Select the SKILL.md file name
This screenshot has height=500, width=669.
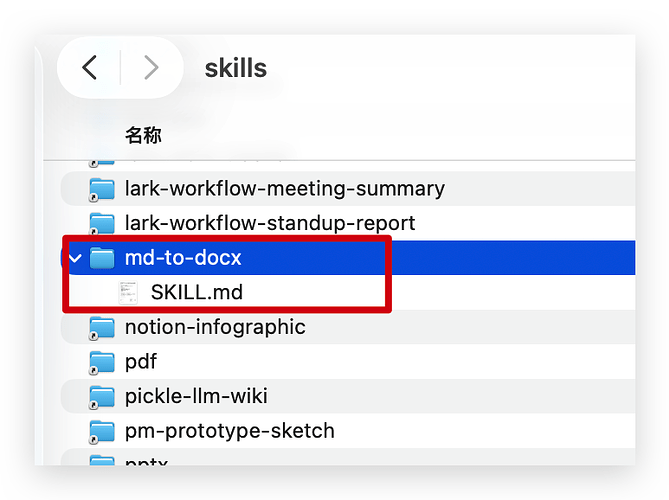197,293
